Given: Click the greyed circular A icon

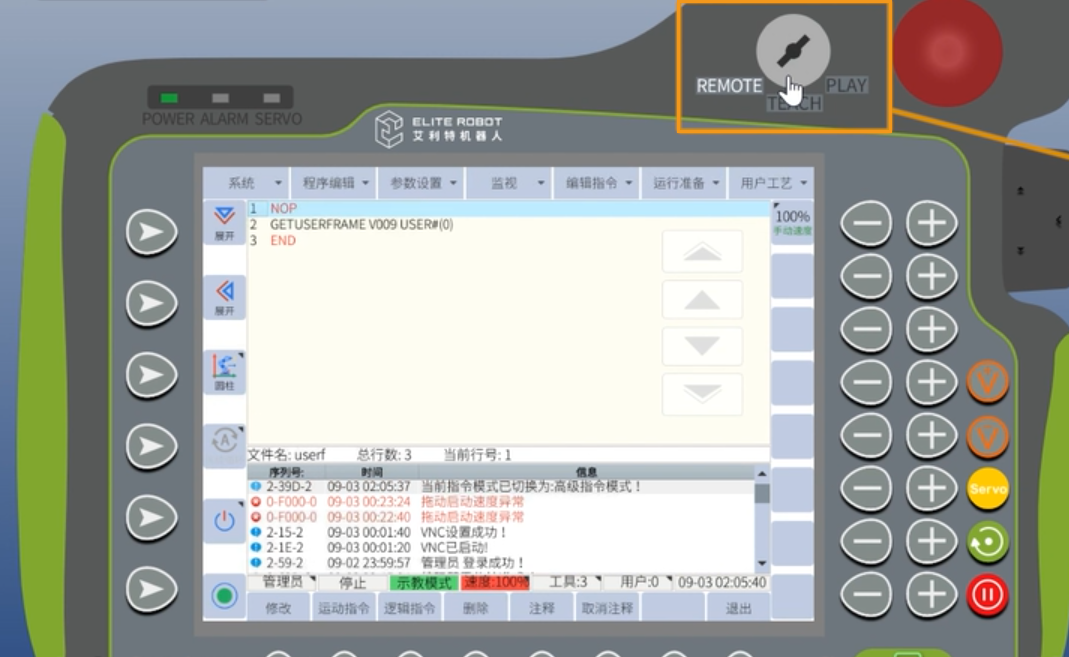Looking at the screenshot, I should (x=224, y=445).
